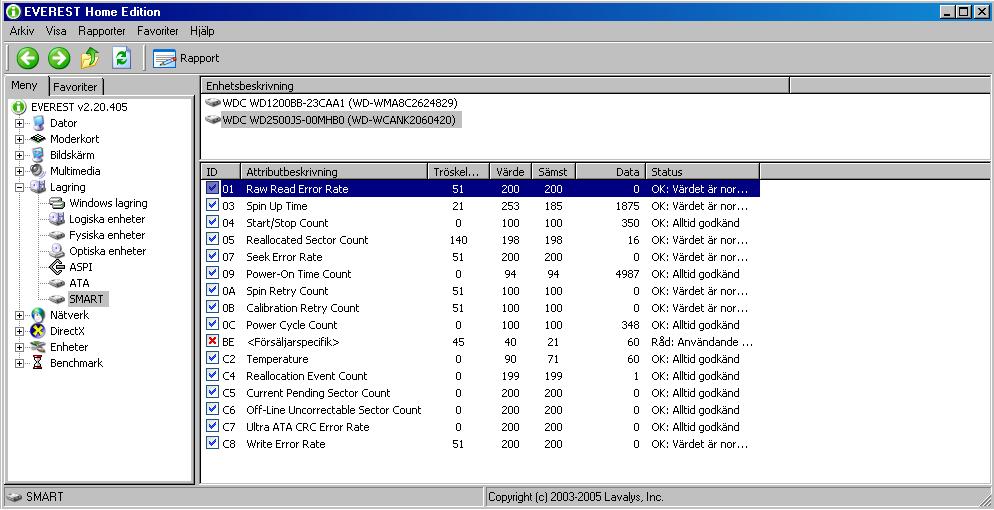Image resolution: width=994 pixels, height=510 pixels.
Task: Select the Moderkort motherboard icon
Action: coord(38,139)
